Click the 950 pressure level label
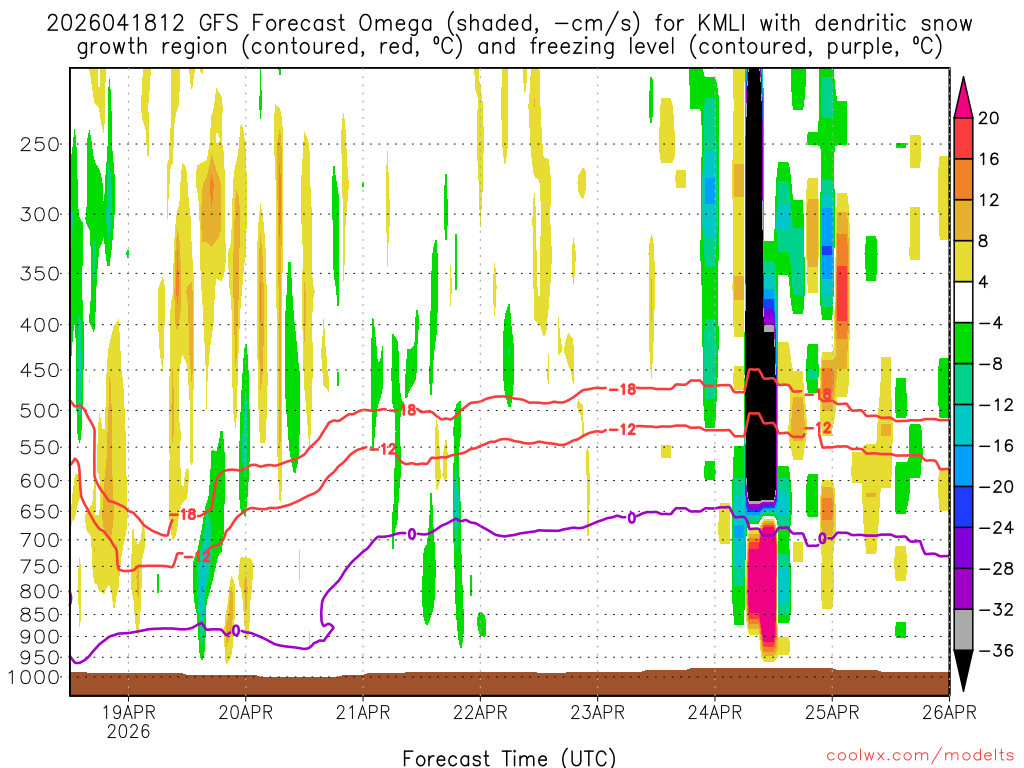 pos(40,658)
